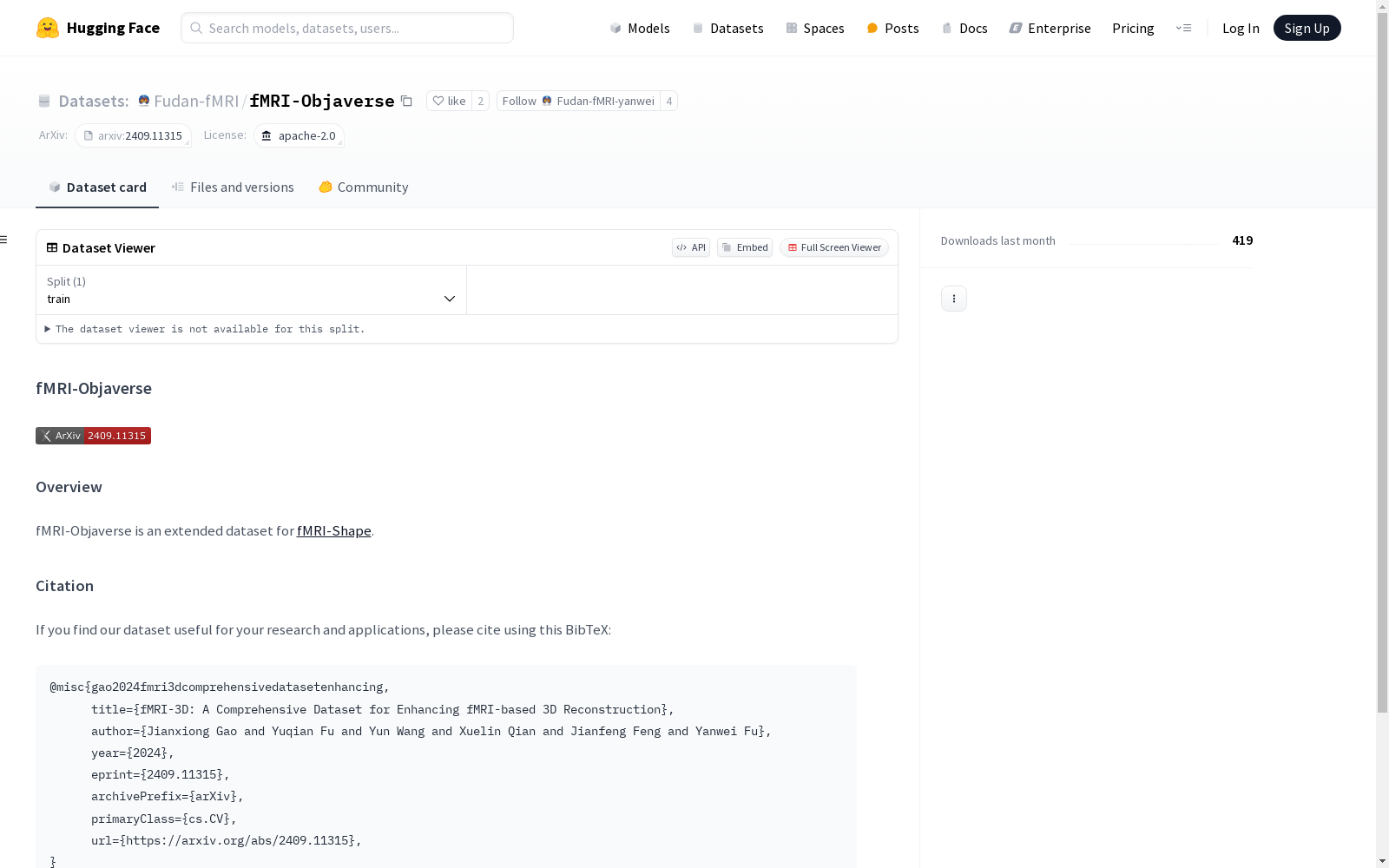
Task: Switch to the Dataset card tab
Action: point(97,187)
